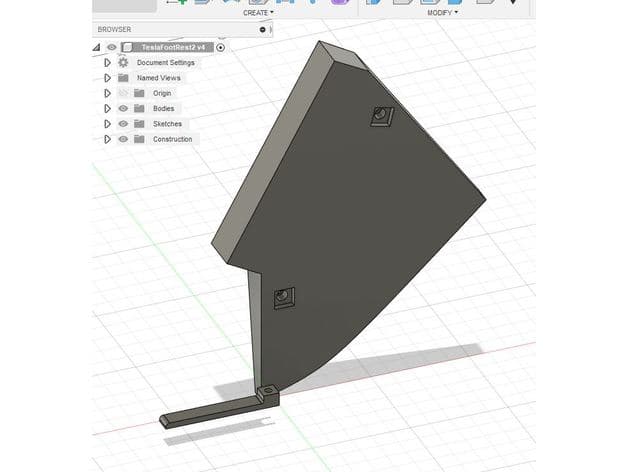Select the Document Settings row label
This screenshot has height=472, width=628.
point(166,63)
